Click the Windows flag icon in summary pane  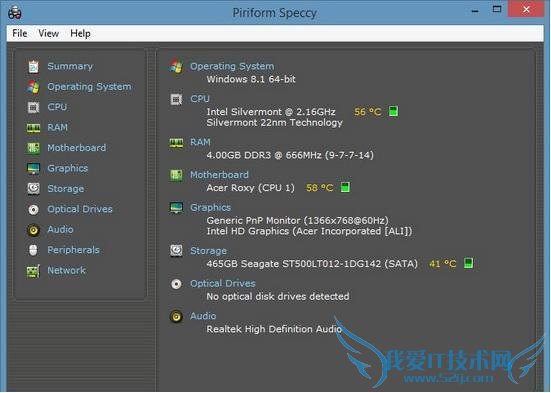[176, 66]
